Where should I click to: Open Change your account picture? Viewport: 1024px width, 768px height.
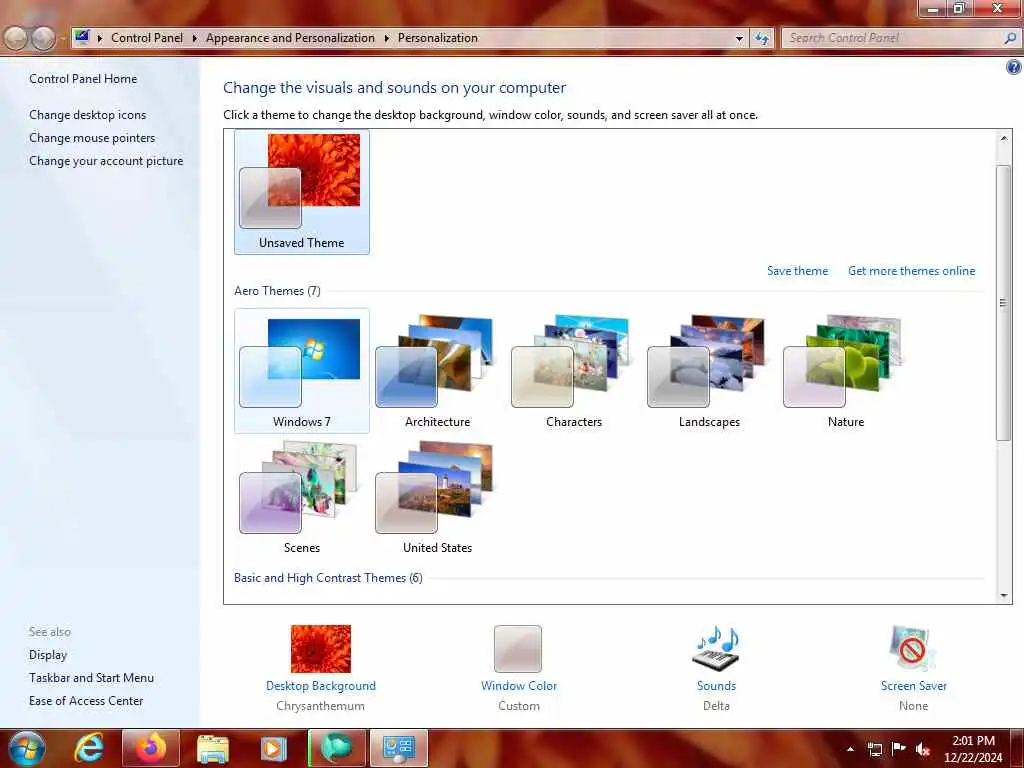(x=106, y=161)
